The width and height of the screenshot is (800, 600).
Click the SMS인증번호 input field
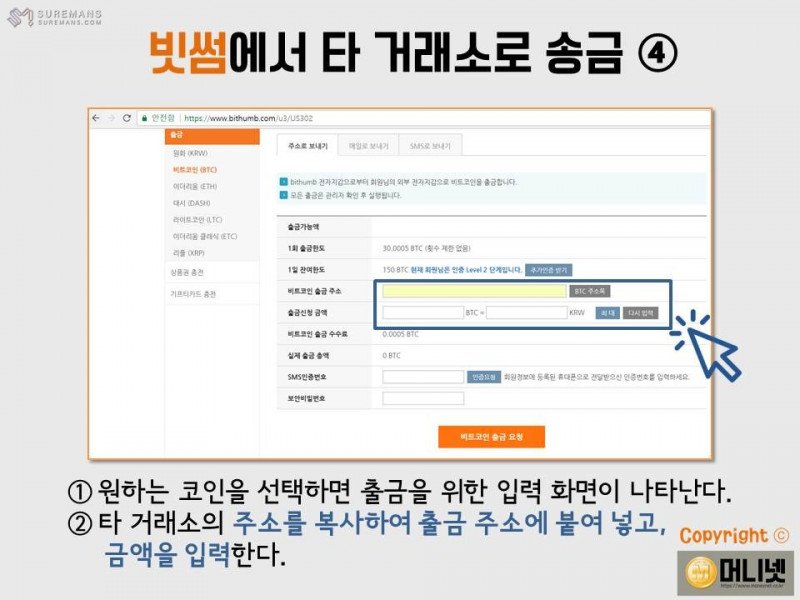pos(423,377)
